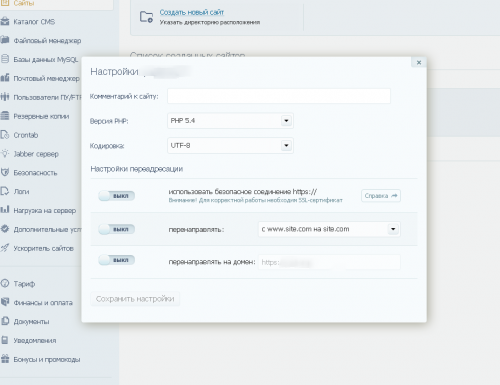Open Бонусы и промокоды menu item
The width and height of the screenshot is (500, 385).
tap(47, 359)
